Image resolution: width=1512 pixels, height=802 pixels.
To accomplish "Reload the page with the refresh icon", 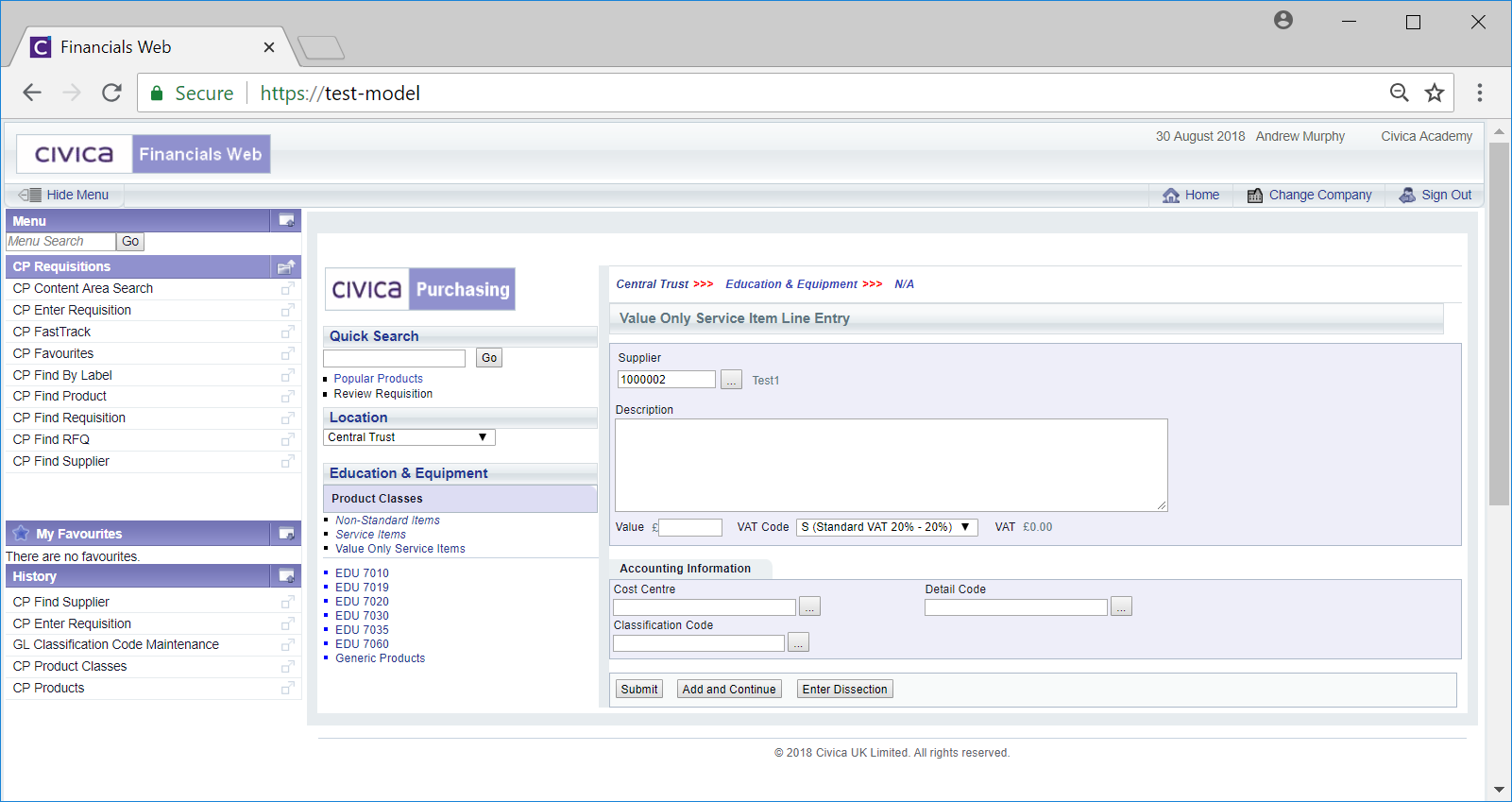I will 111,93.
